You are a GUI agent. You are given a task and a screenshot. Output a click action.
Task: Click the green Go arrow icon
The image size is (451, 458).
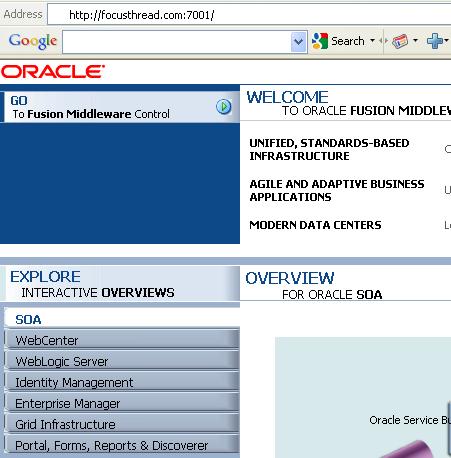(224, 107)
